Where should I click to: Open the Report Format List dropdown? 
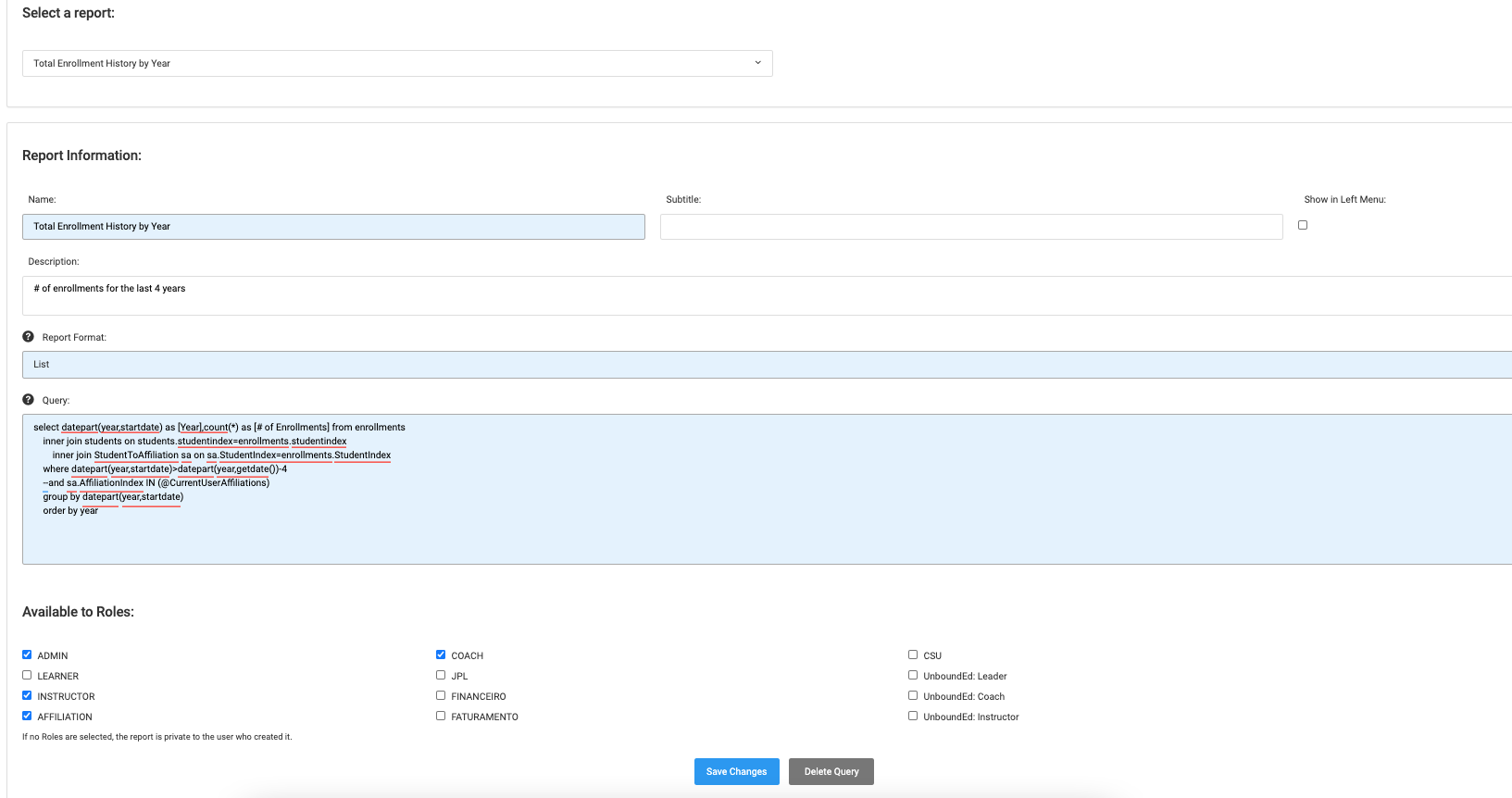[x=767, y=365]
